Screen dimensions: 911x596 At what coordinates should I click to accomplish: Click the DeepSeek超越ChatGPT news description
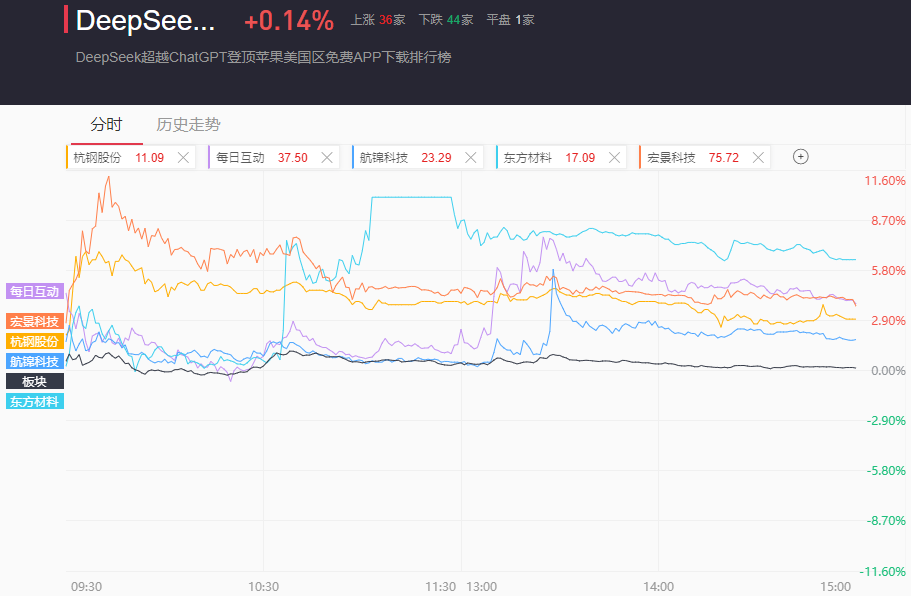click(x=263, y=57)
